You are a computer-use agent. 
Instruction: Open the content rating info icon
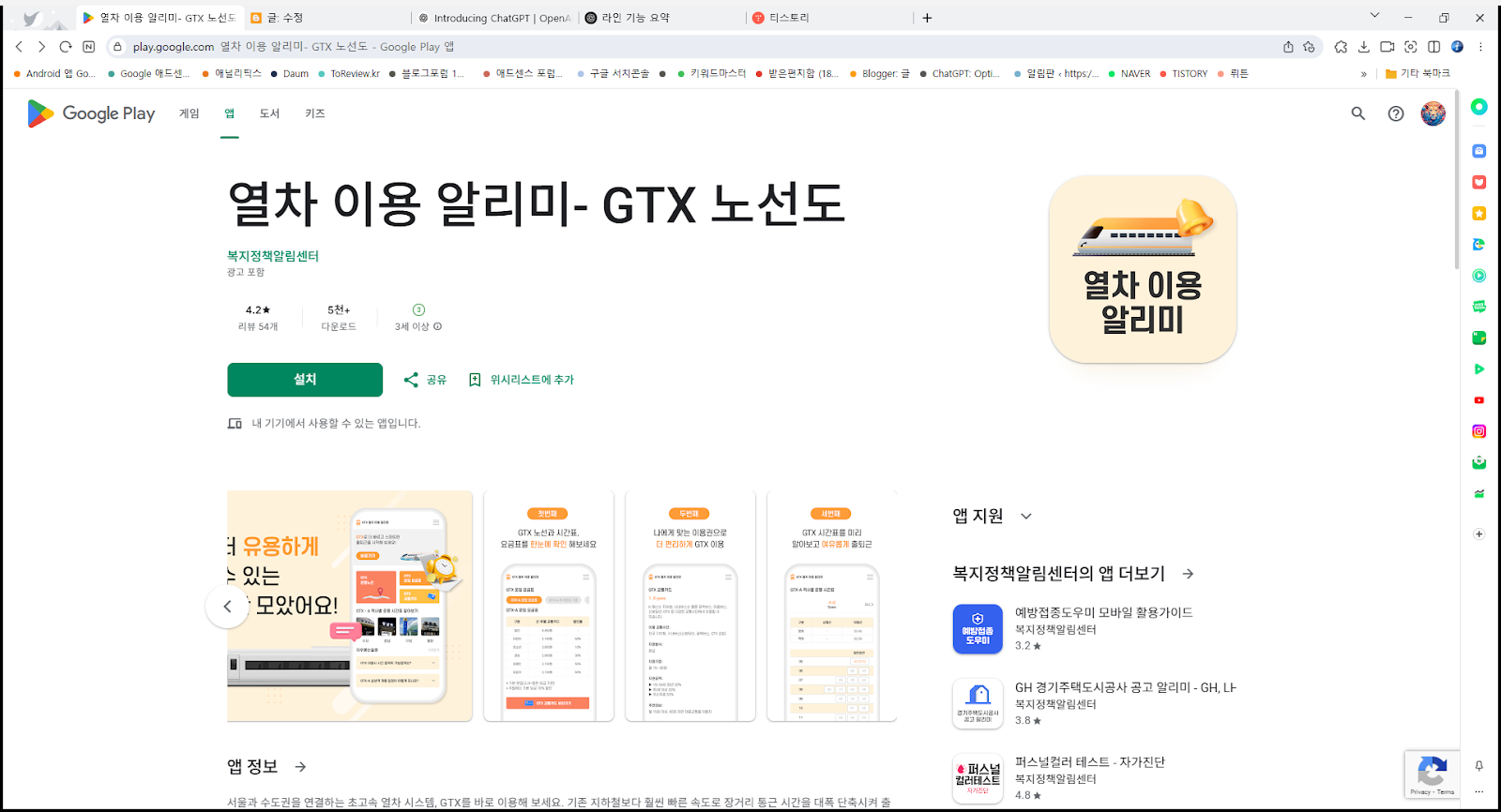437,326
